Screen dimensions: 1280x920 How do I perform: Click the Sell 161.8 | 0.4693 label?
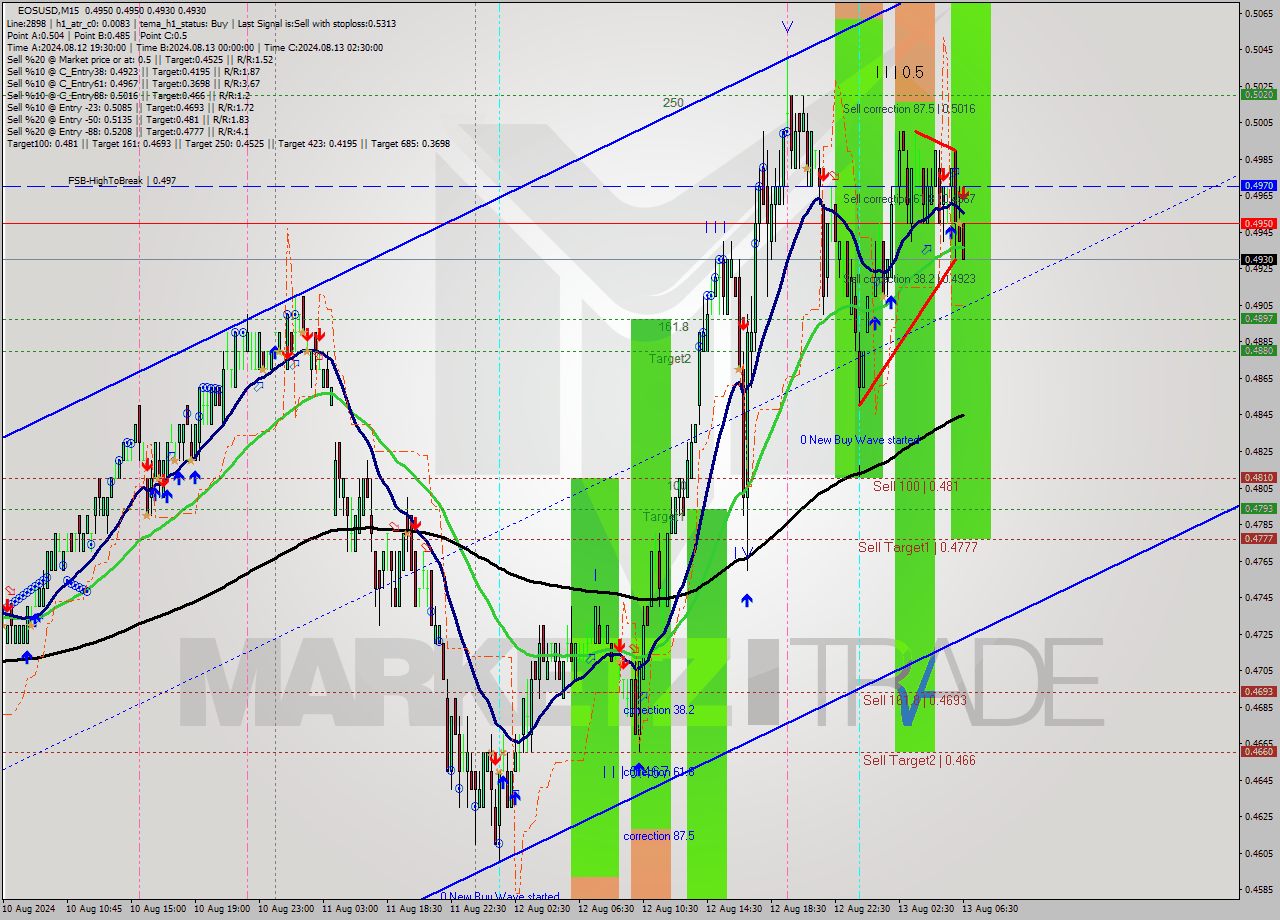click(915, 701)
